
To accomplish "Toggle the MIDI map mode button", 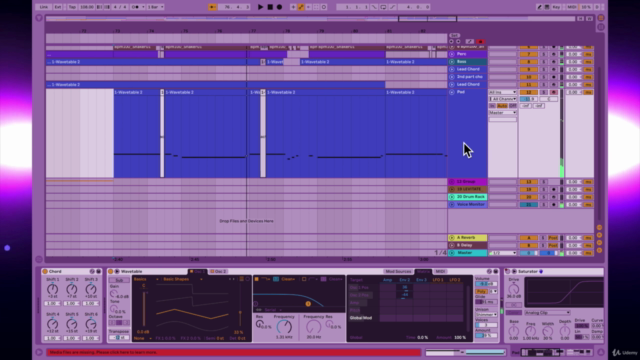I will [x=572, y=7].
